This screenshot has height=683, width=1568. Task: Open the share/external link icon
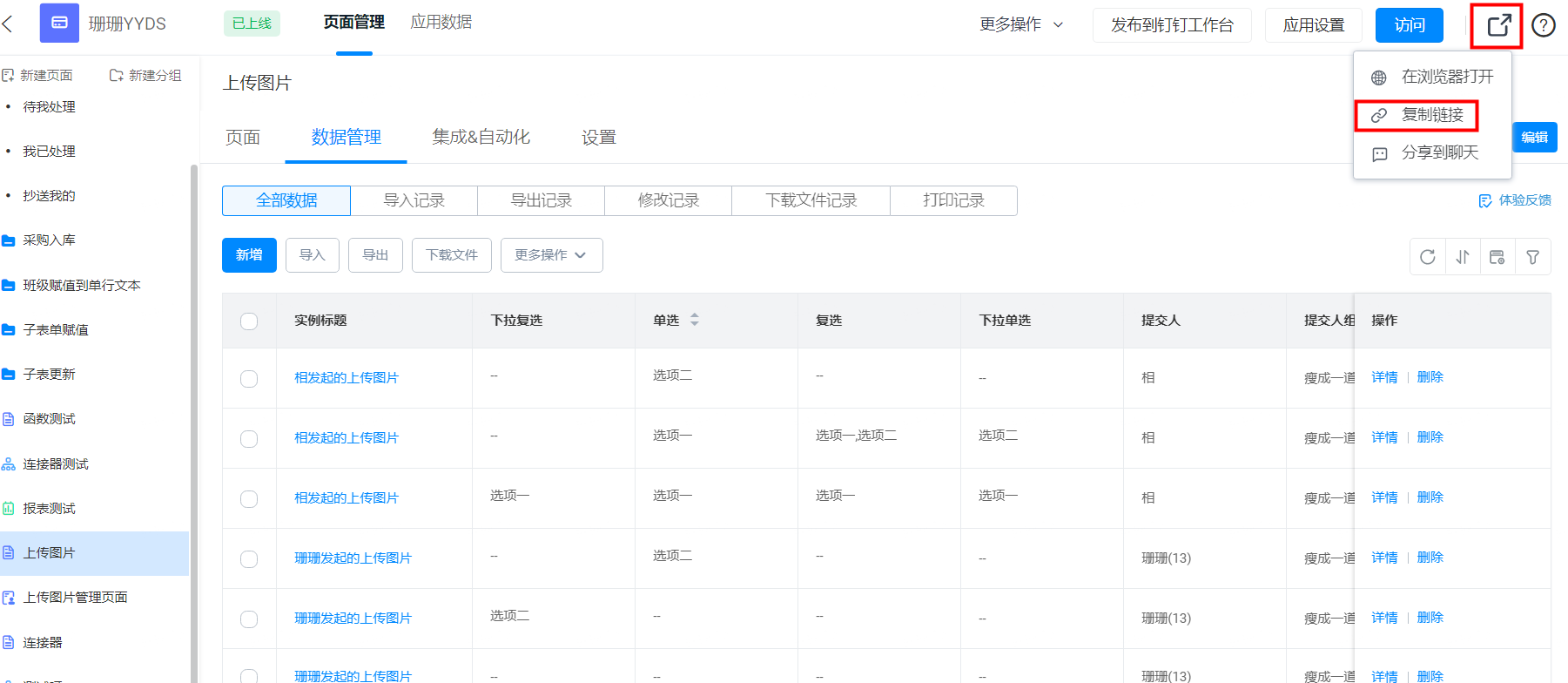pyautogui.click(x=1498, y=25)
